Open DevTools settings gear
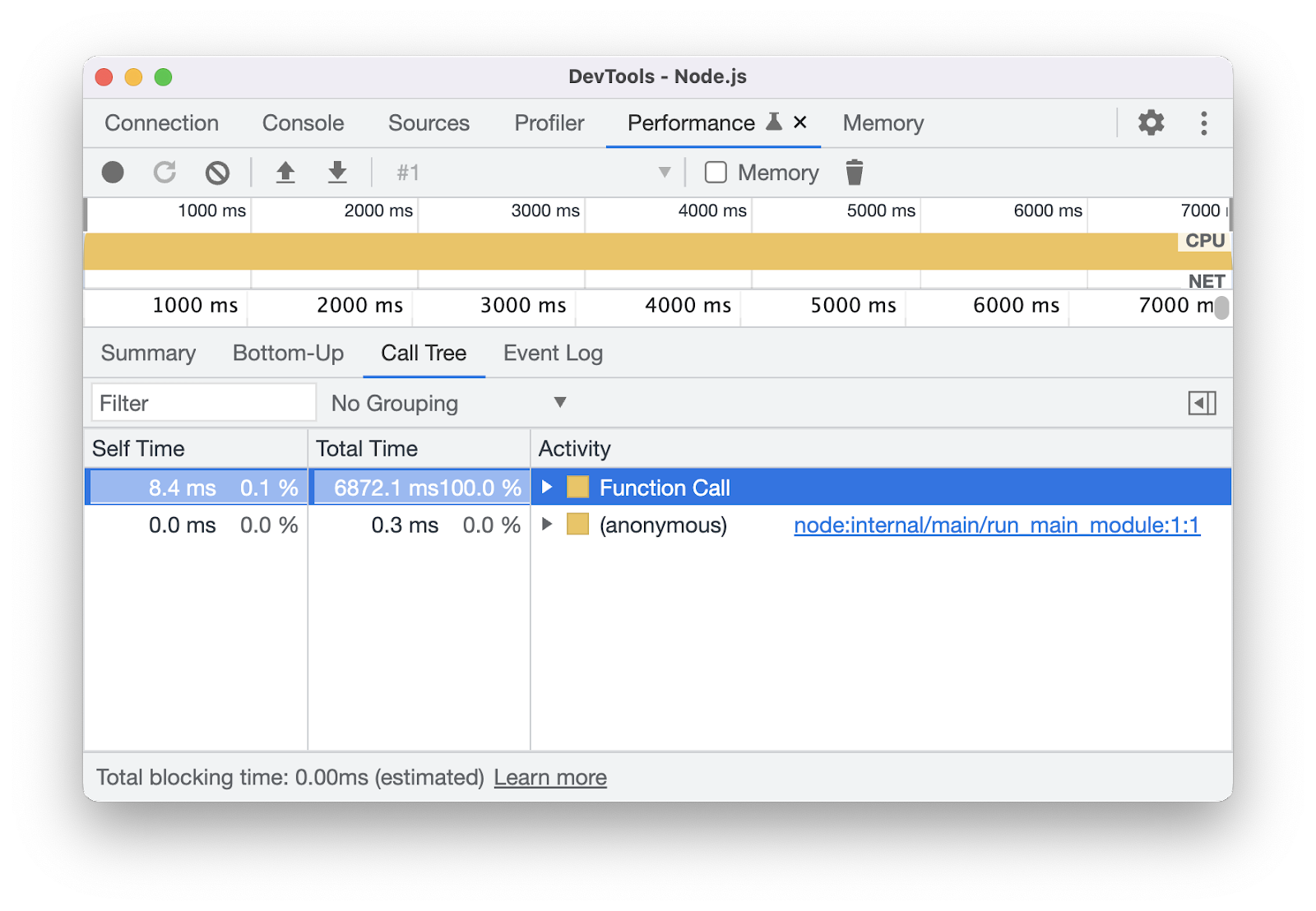 [1151, 123]
